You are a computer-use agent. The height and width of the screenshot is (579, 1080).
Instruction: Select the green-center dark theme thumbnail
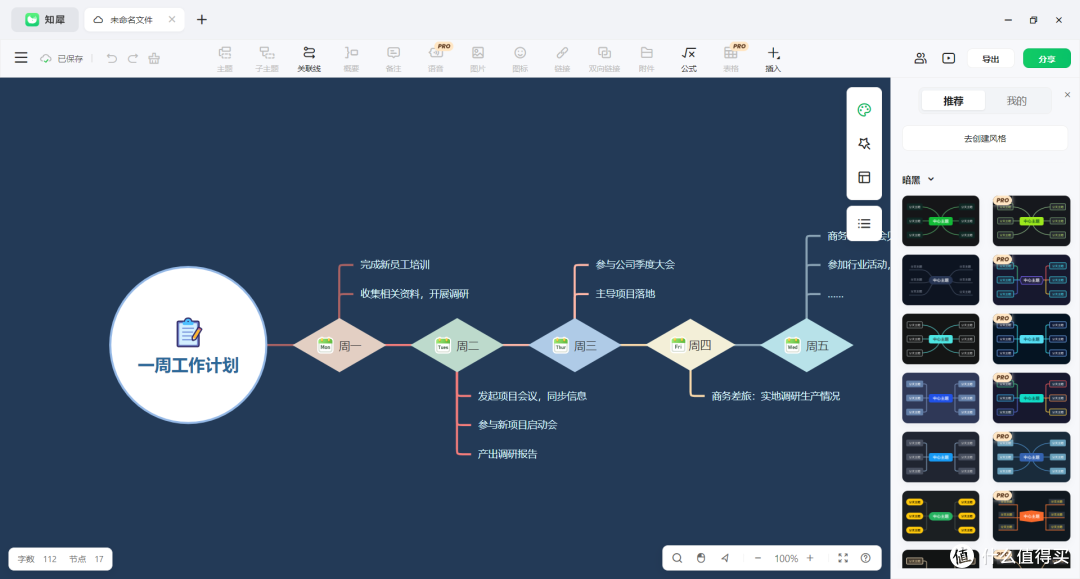point(940,221)
